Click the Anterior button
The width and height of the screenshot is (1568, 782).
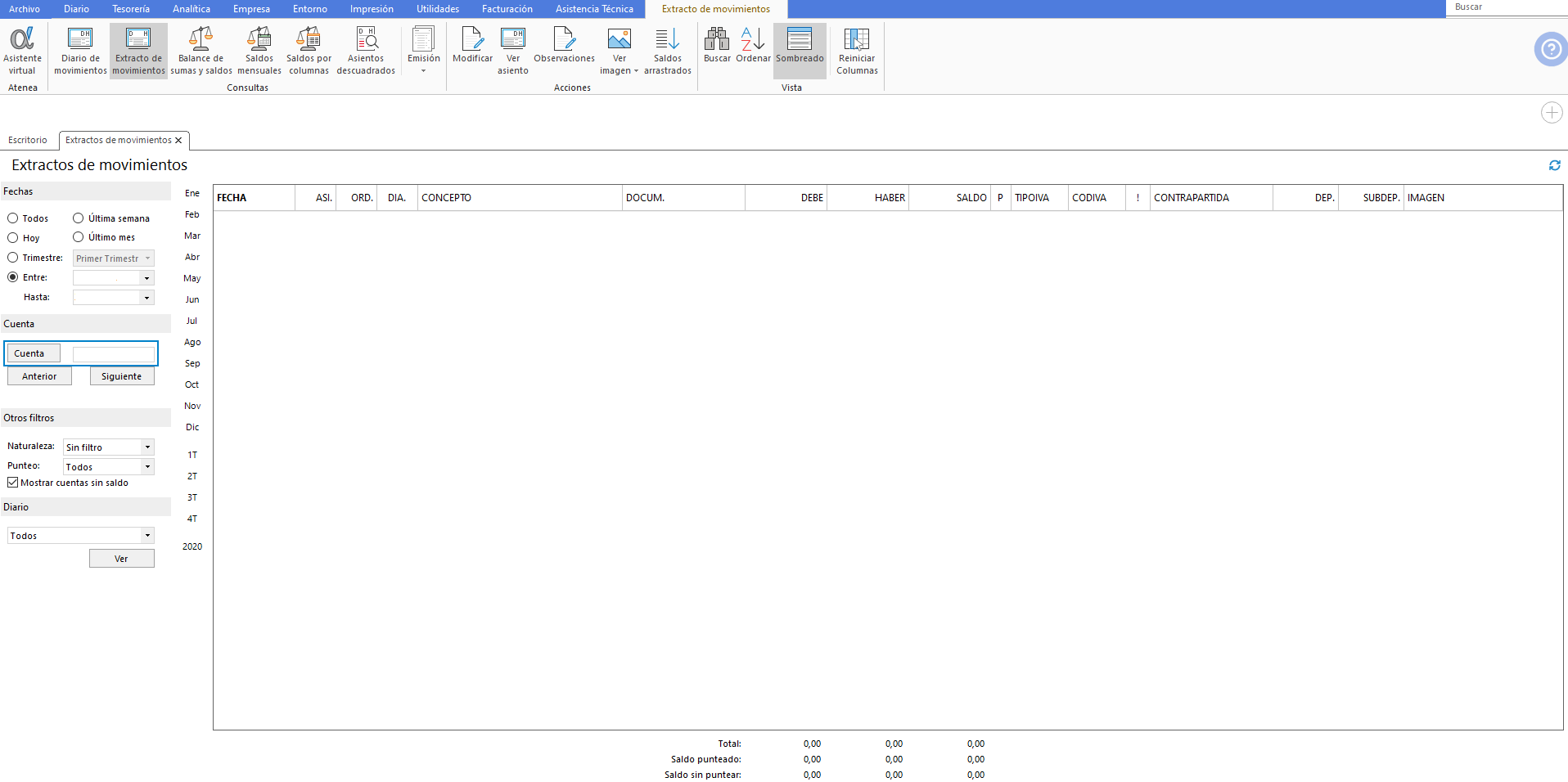pyautogui.click(x=39, y=376)
